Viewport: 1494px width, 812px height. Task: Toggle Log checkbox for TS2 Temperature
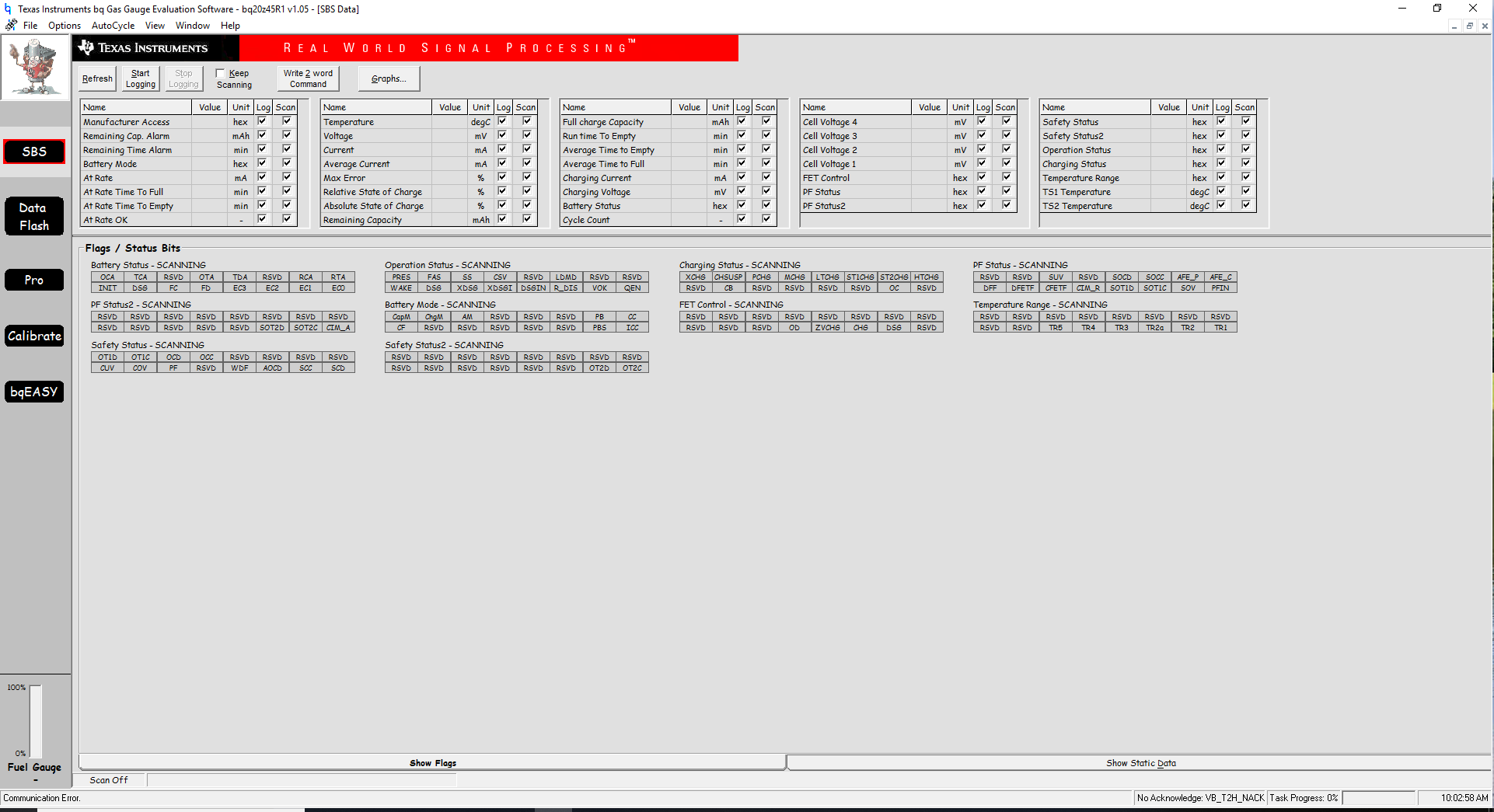pos(1221,205)
